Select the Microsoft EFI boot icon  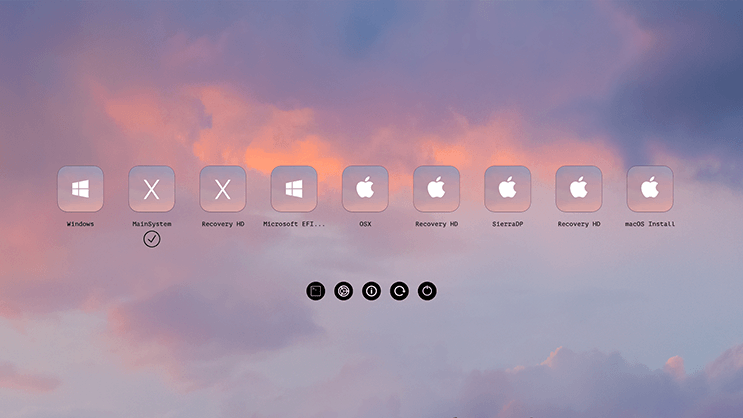pyautogui.click(x=294, y=189)
